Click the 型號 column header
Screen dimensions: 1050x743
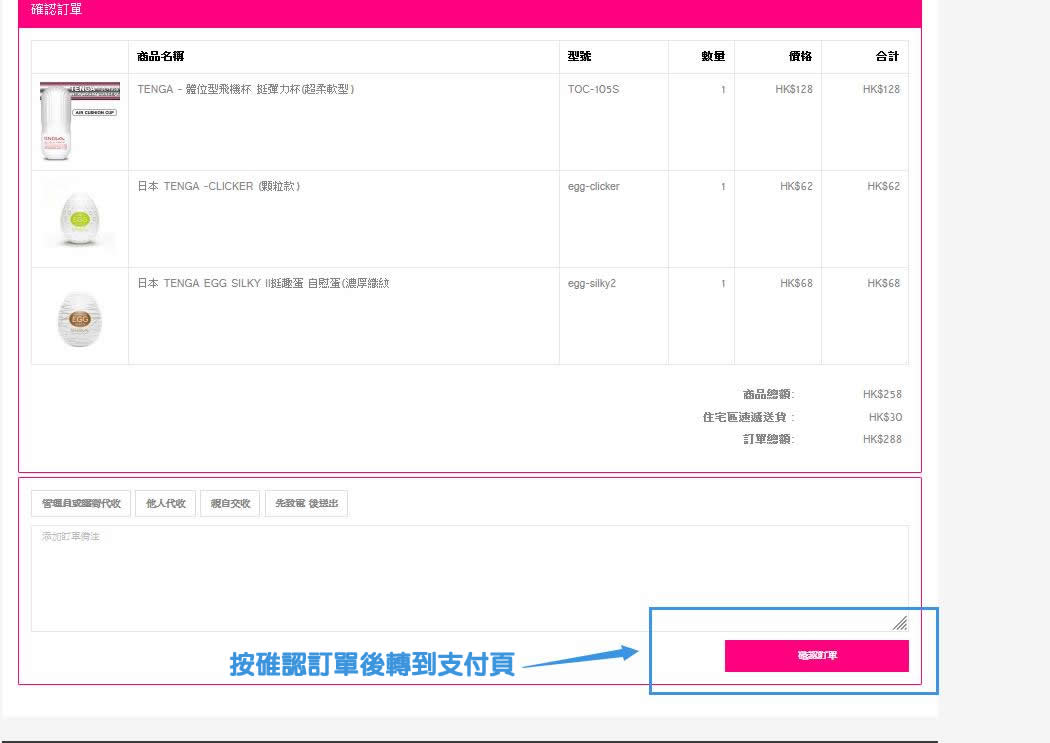pyautogui.click(x=579, y=56)
